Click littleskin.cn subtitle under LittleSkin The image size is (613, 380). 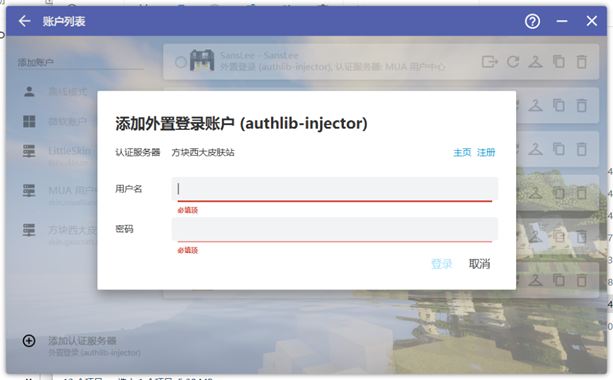coord(69,163)
